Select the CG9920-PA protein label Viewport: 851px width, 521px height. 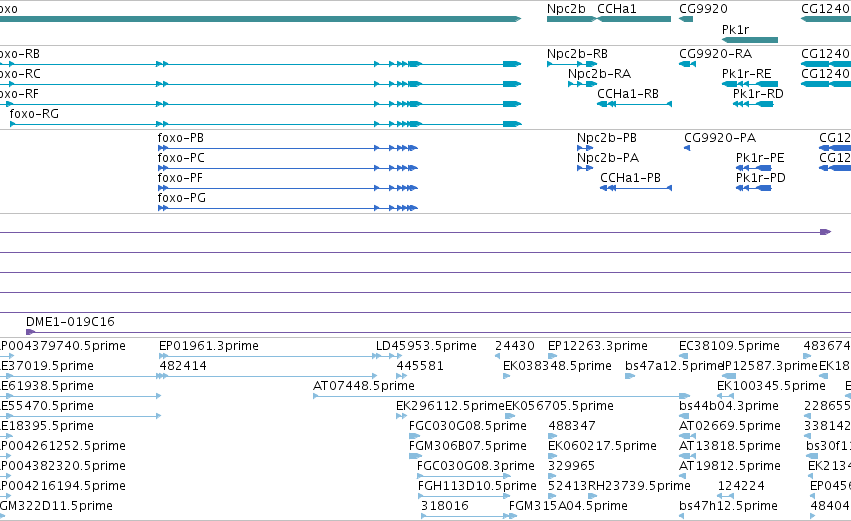pyautogui.click(x=720, y=138)
